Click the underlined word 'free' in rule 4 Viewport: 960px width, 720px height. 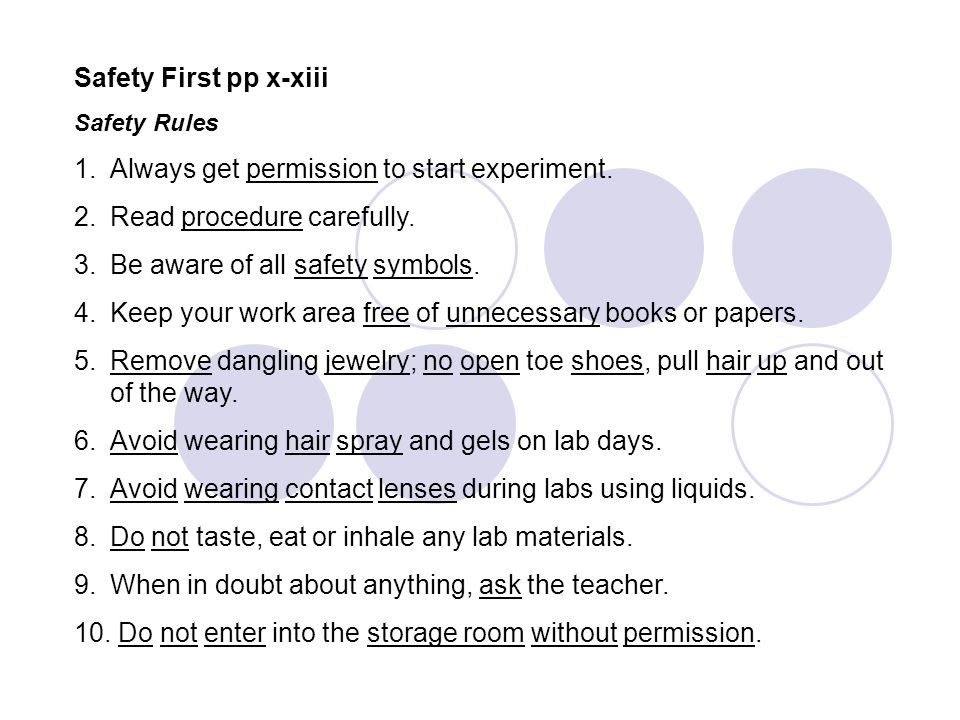(386, 313)
